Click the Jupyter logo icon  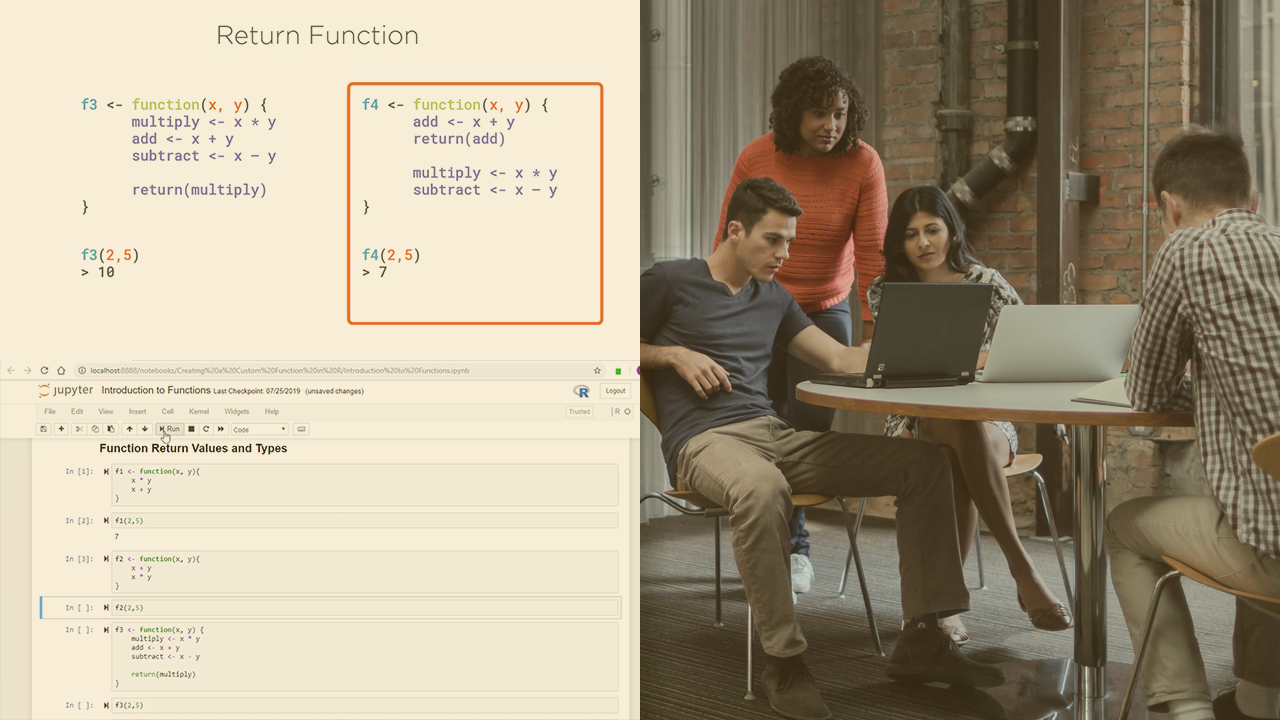pyautogui.click(x=44, y=390)
